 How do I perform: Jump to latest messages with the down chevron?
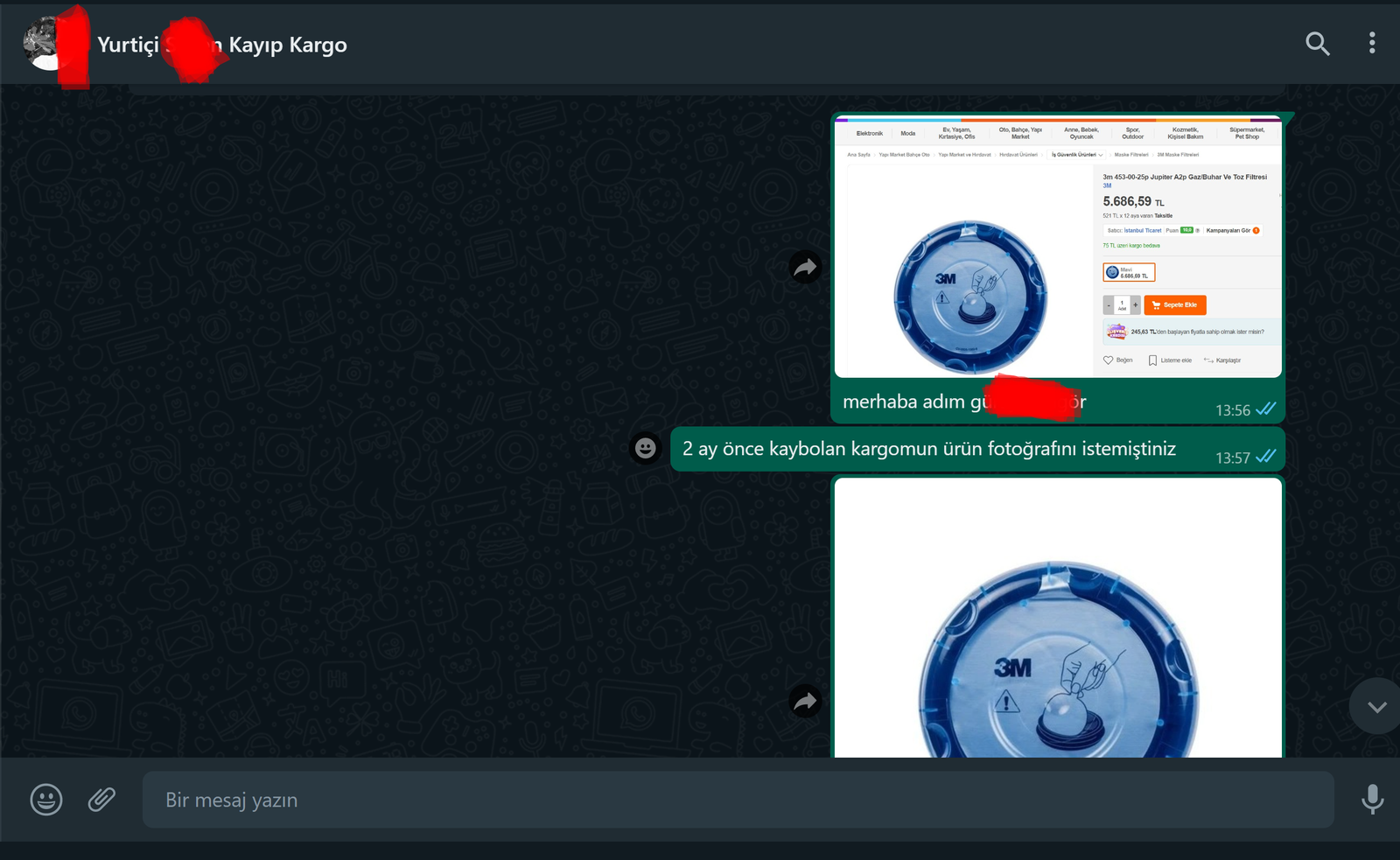[x=1377, y=707]
